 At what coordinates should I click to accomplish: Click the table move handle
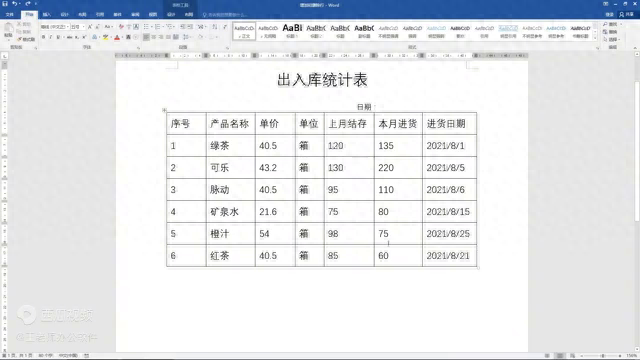click(164, 110)
